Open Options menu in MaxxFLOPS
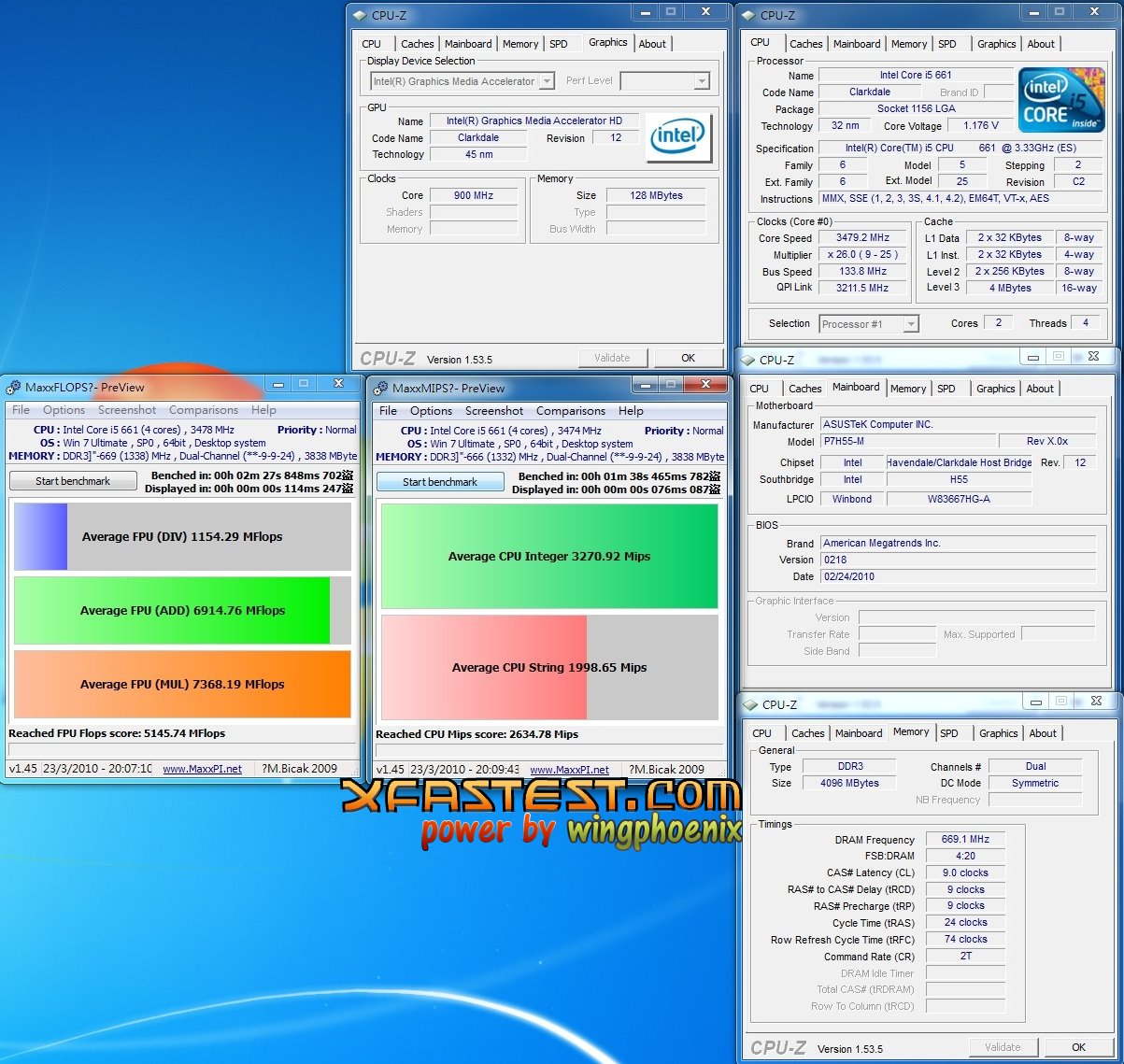Viewport: 1124px width, 1064px height. [x=64, y=410]
